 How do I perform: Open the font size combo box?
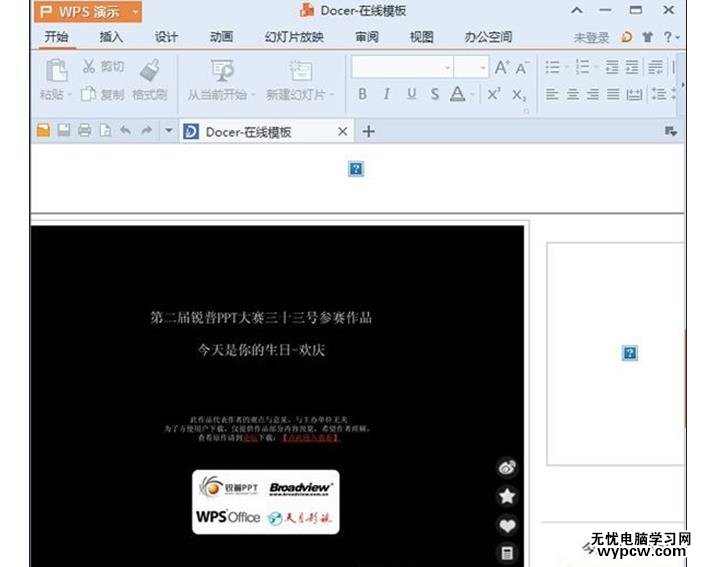[x=471, y=68]
